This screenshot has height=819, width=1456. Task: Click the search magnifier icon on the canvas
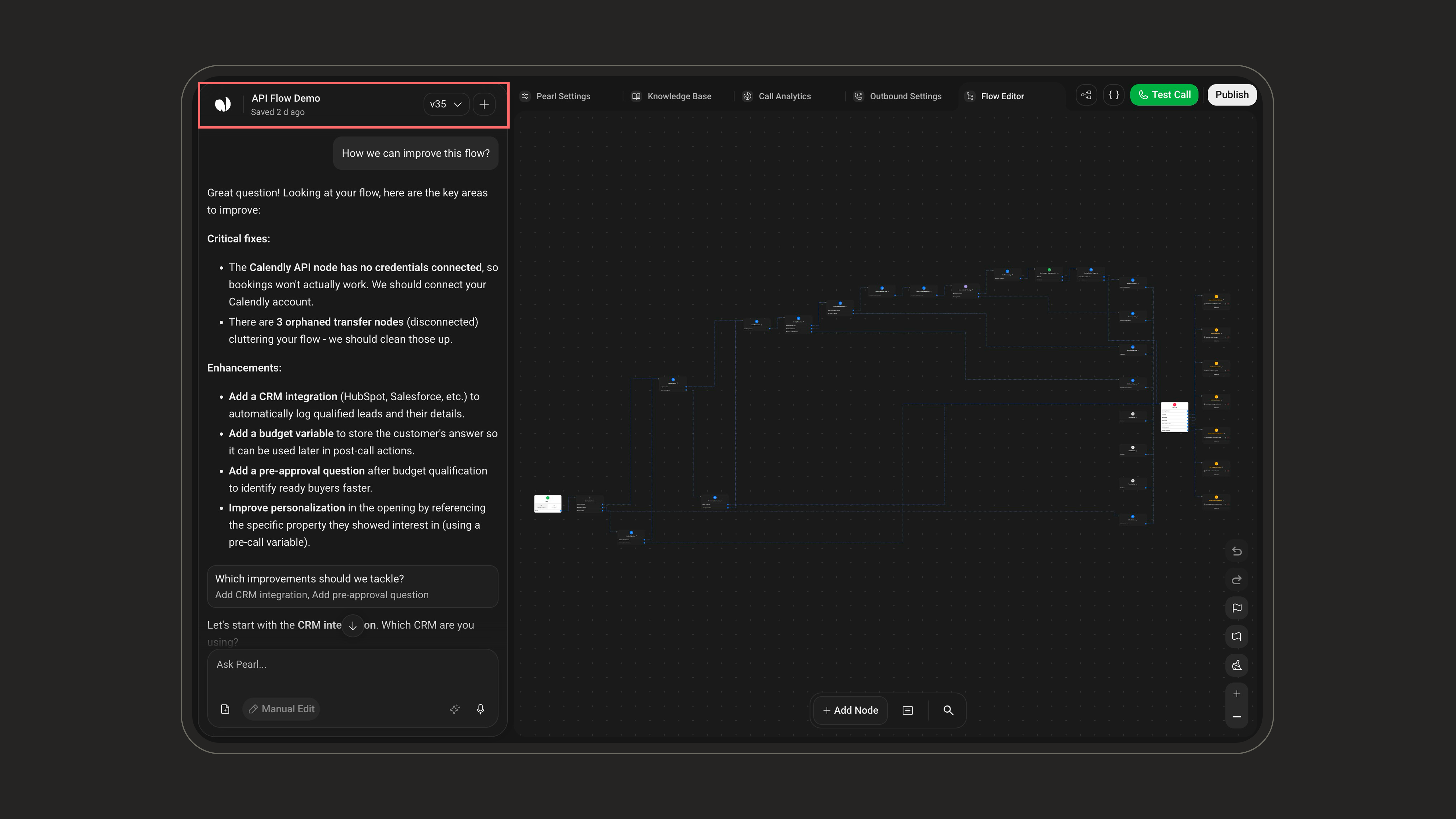[x=948, y=710]
